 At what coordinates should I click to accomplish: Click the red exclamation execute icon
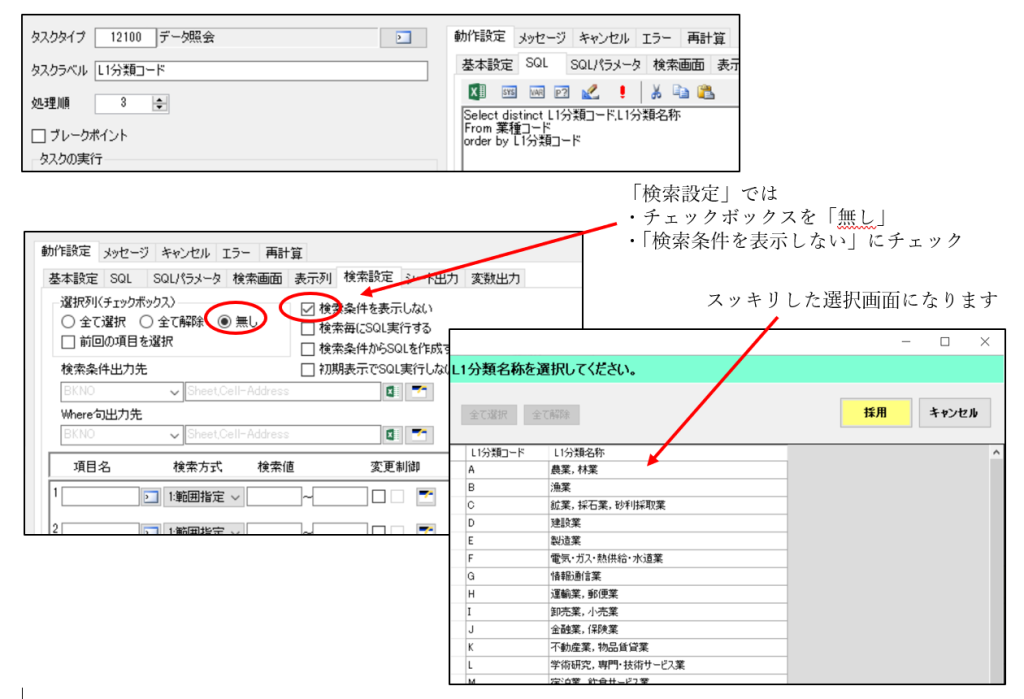[x=622, y=92]
